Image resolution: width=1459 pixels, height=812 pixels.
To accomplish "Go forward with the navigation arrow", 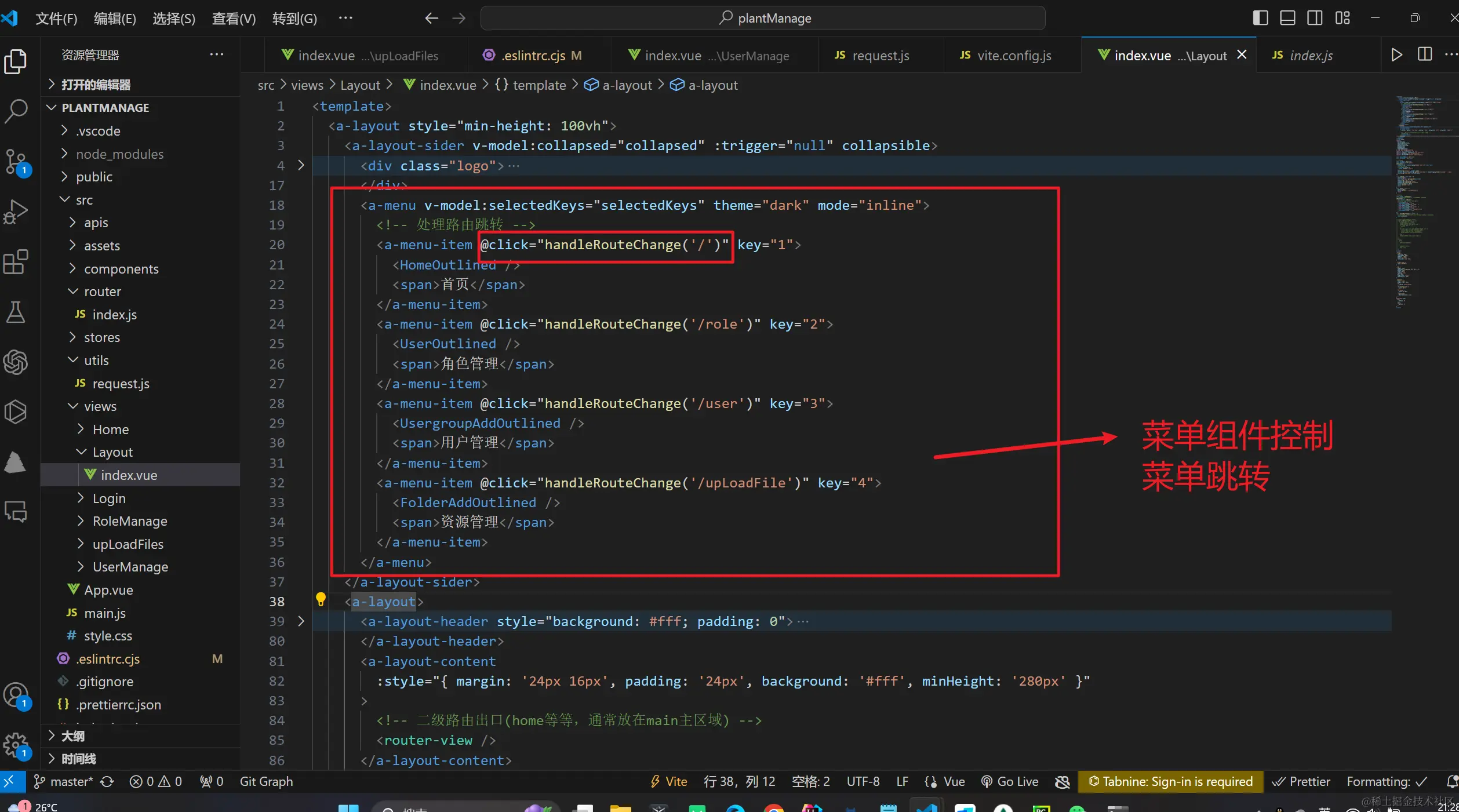I will (x=459, y=19).
